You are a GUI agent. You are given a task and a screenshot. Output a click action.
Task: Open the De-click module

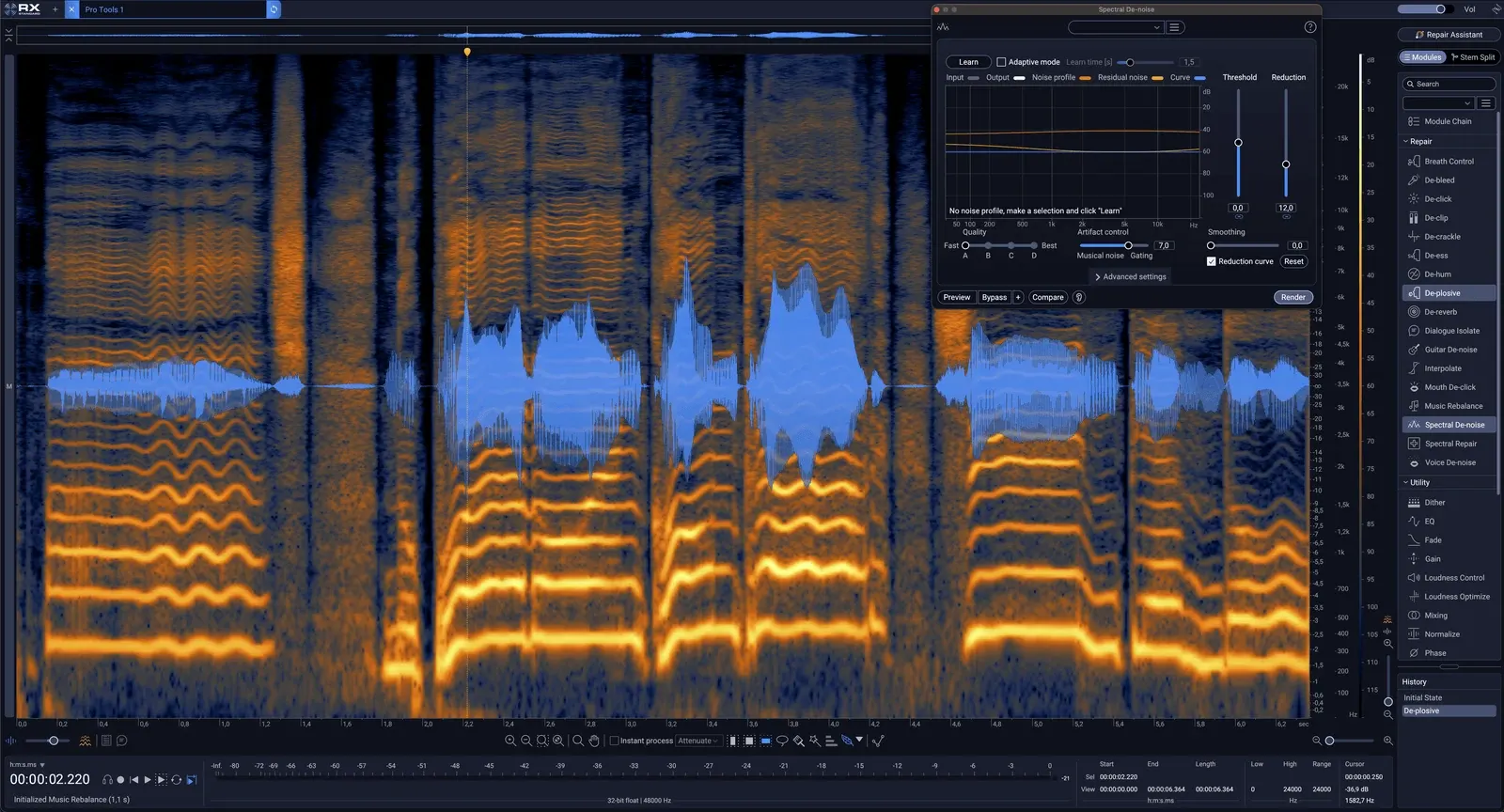coord(1449,199)
